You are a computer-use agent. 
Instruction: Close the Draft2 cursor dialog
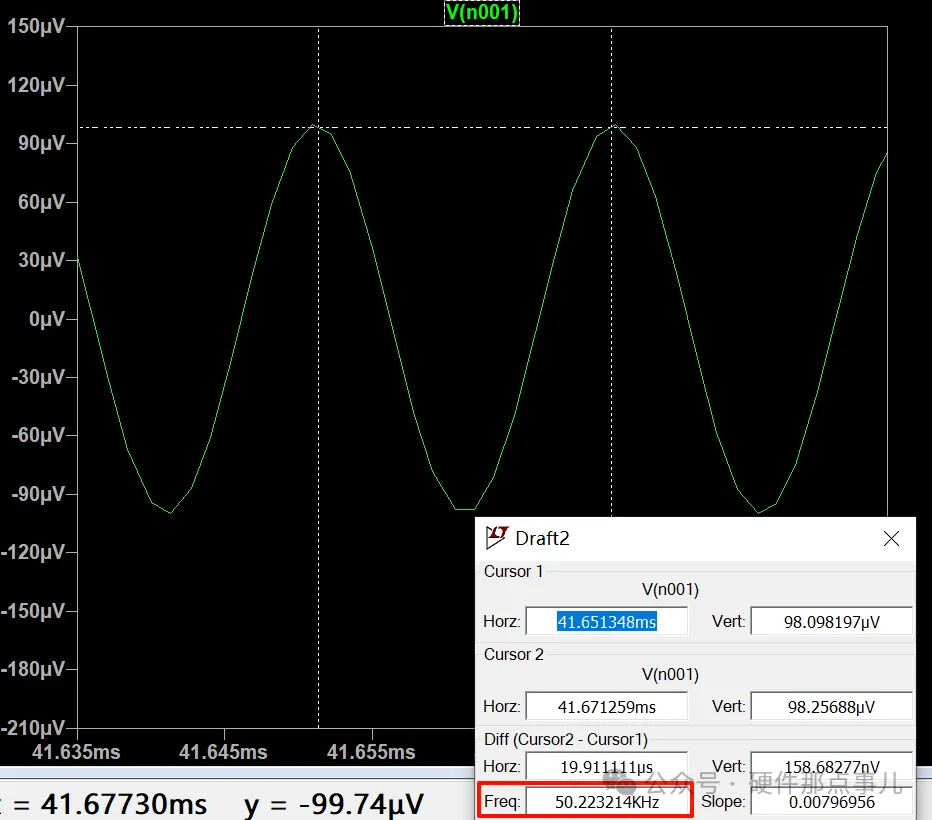tap(891, 539)
